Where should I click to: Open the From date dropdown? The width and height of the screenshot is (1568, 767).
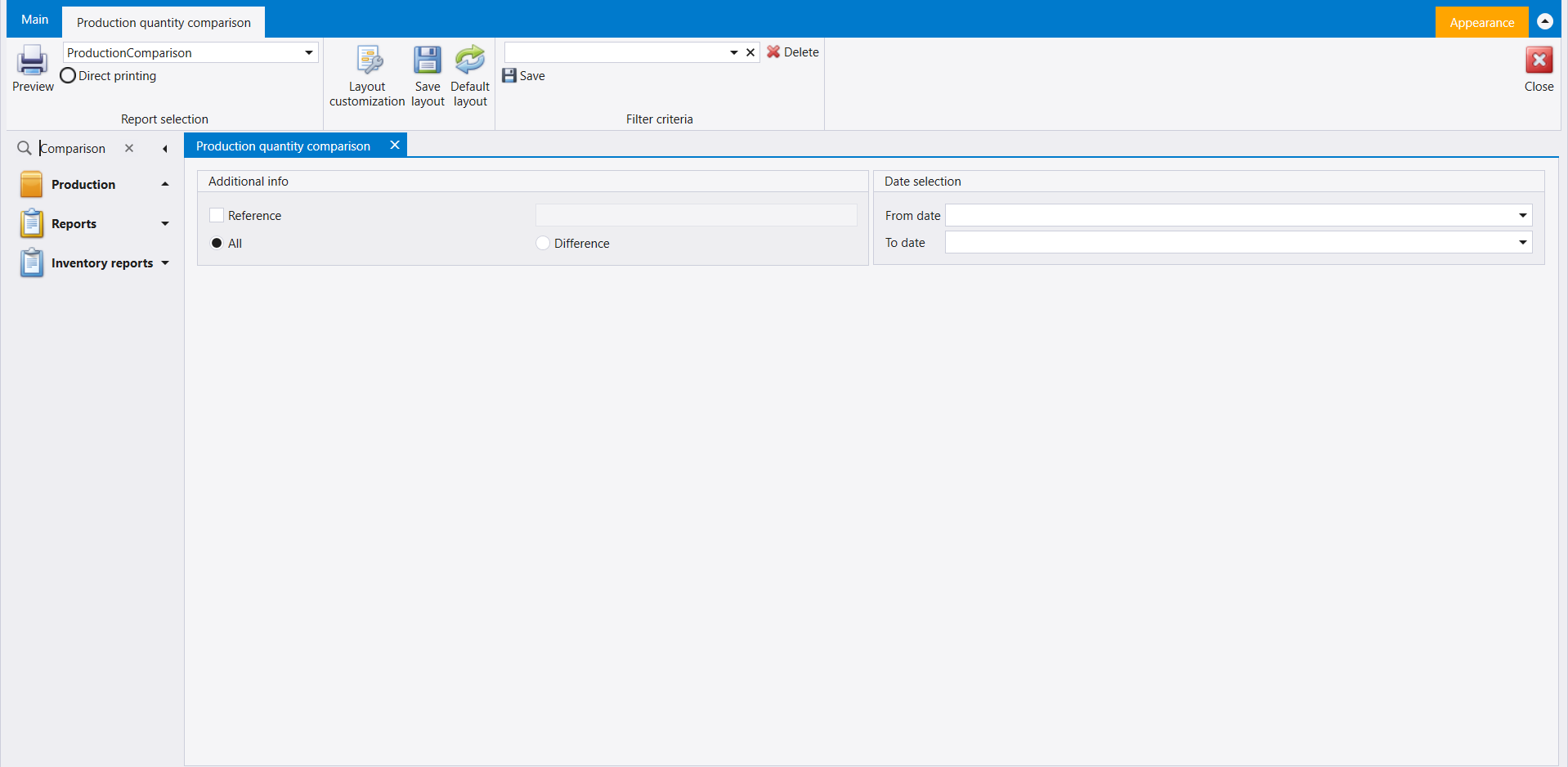tap(1523, 215)
